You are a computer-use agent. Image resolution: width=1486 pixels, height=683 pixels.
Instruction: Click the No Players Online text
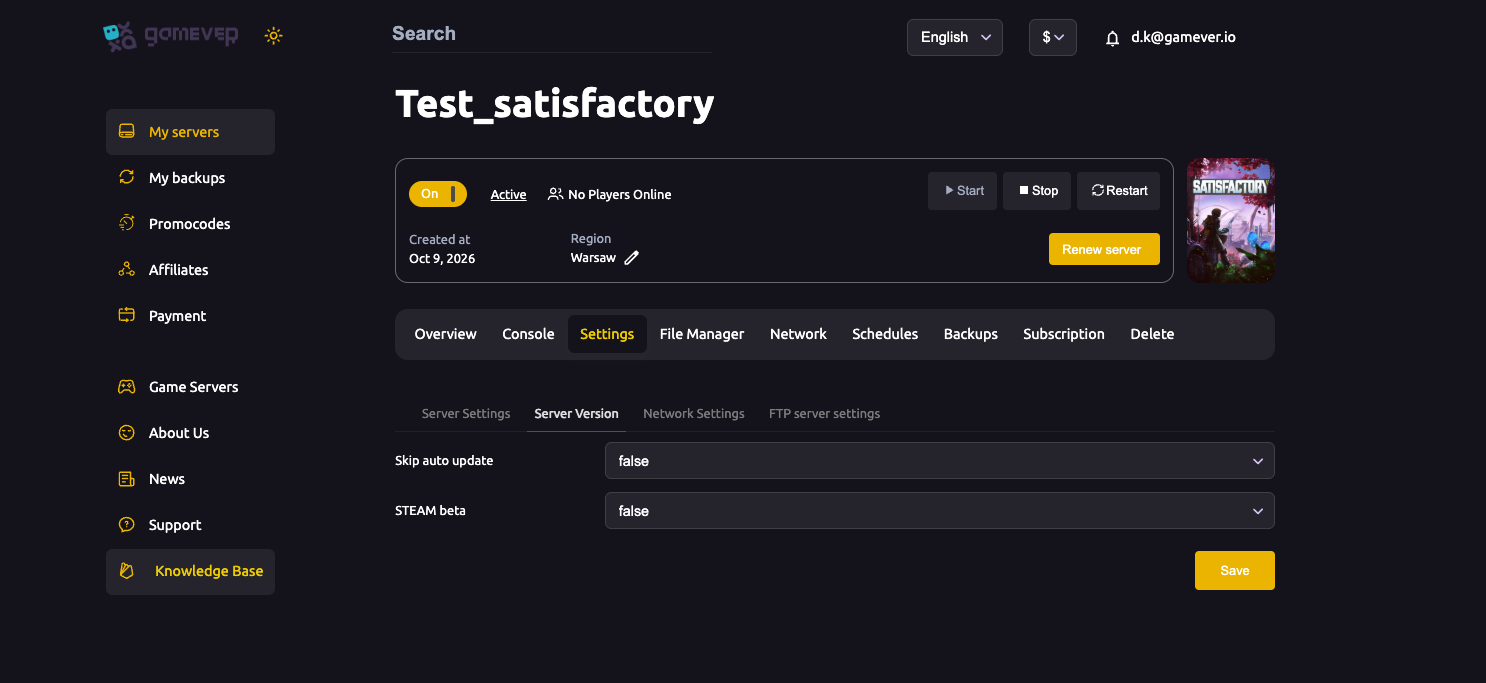coord(620,195)
